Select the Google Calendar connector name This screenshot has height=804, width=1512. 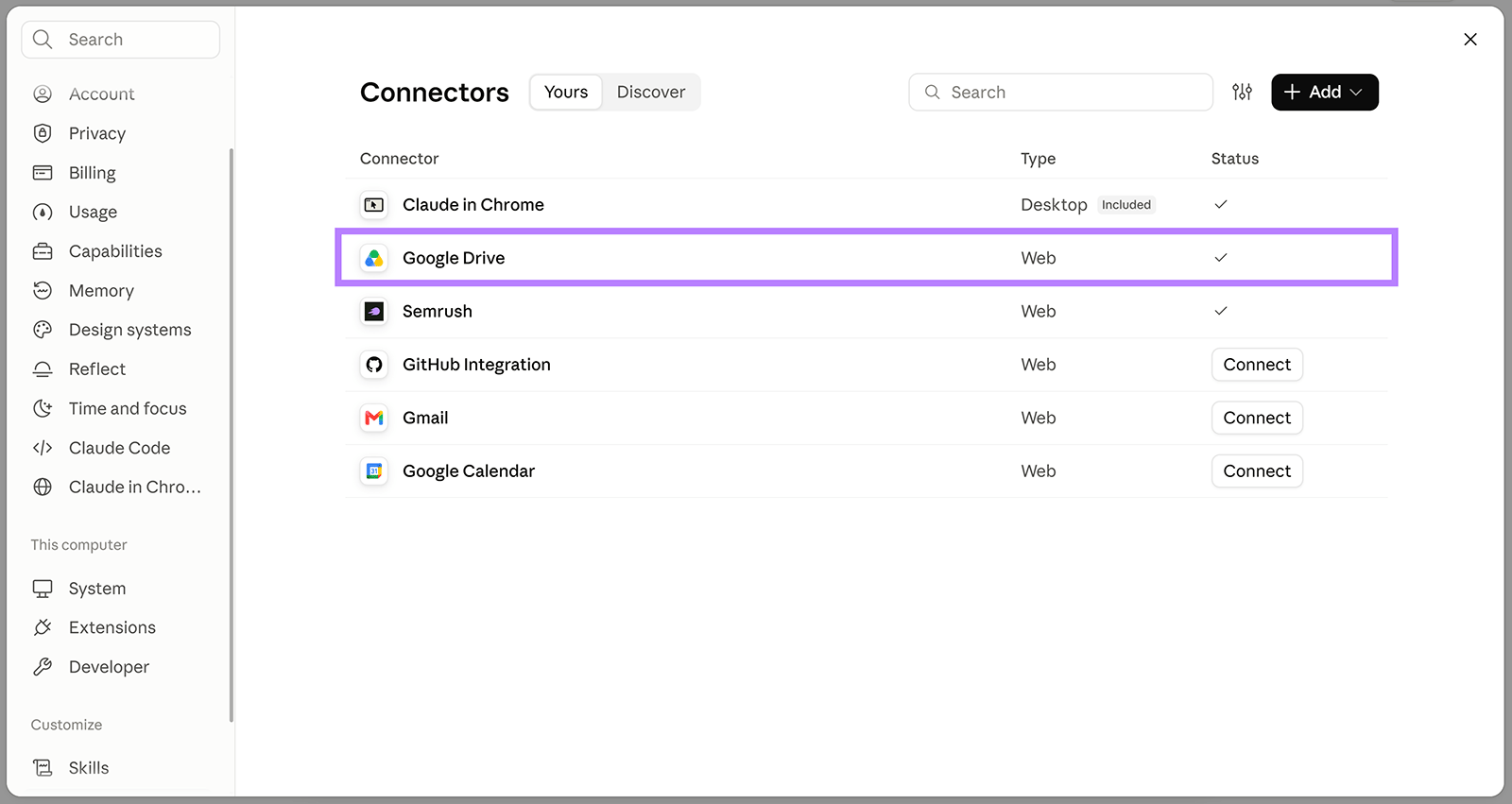pos(469,470)
